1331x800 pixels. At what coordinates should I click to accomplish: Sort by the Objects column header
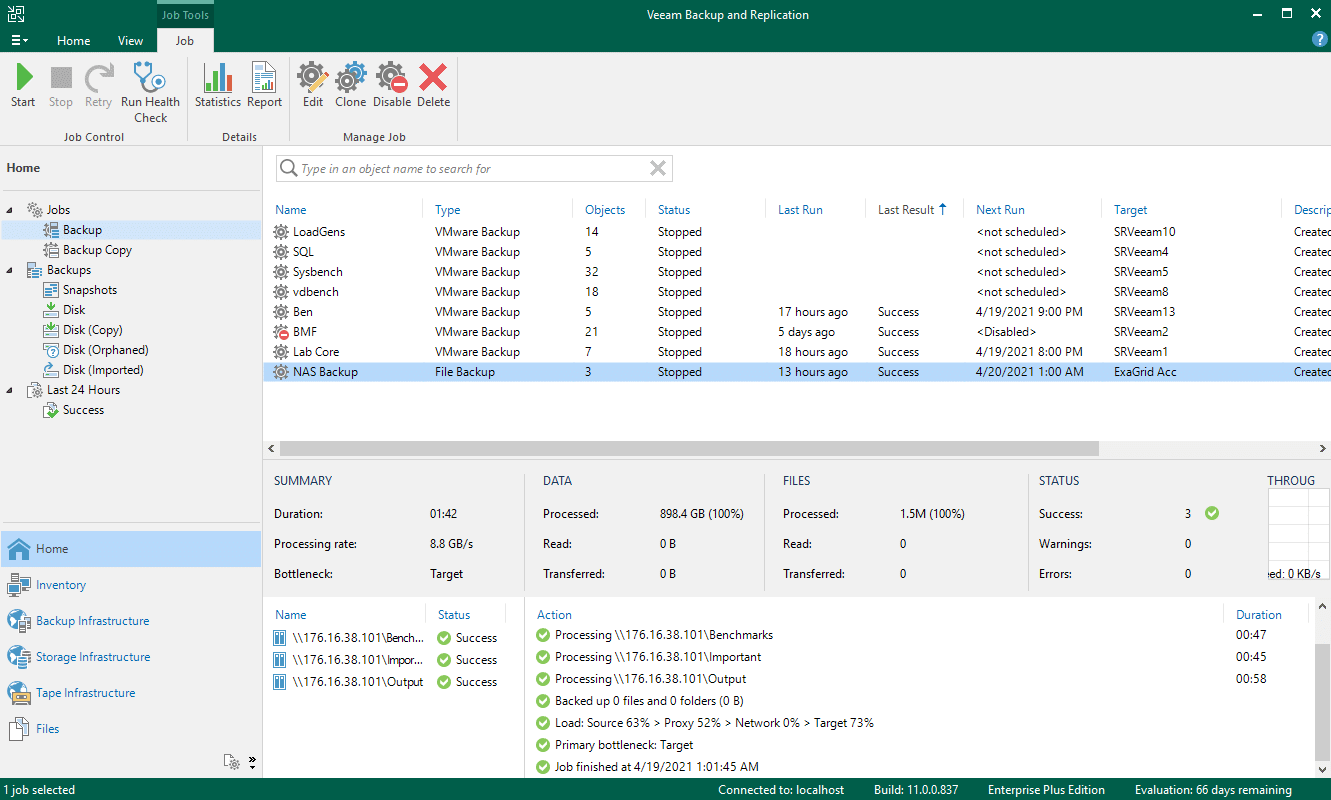click(x=605, y=210)
